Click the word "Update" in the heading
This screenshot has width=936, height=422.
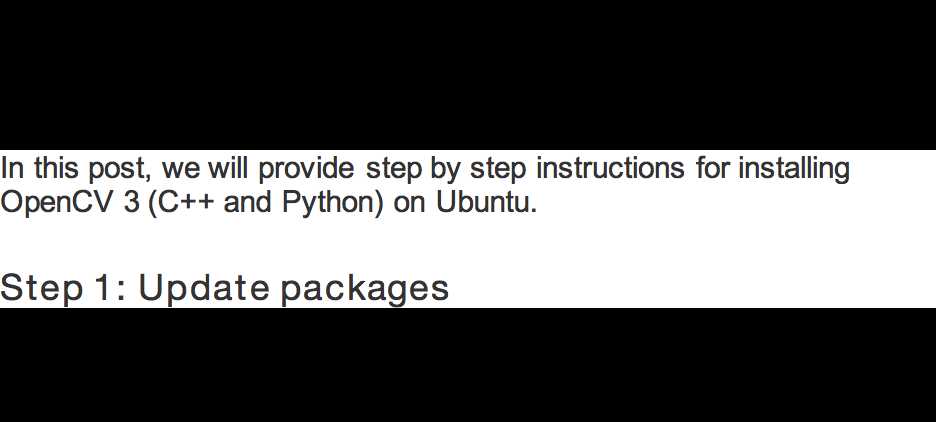pyautogui.click(x=204, y=289)
